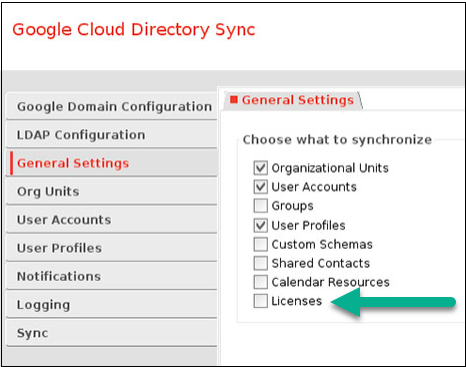Uncheck the Organizational Units checkbox
Screen dimensions: 466x367
260,168
